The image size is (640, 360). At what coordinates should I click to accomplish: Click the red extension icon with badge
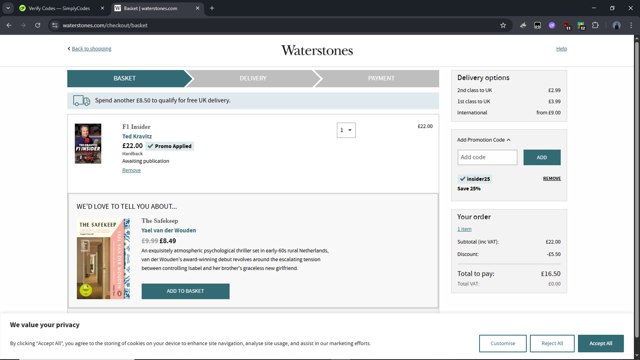567,26
